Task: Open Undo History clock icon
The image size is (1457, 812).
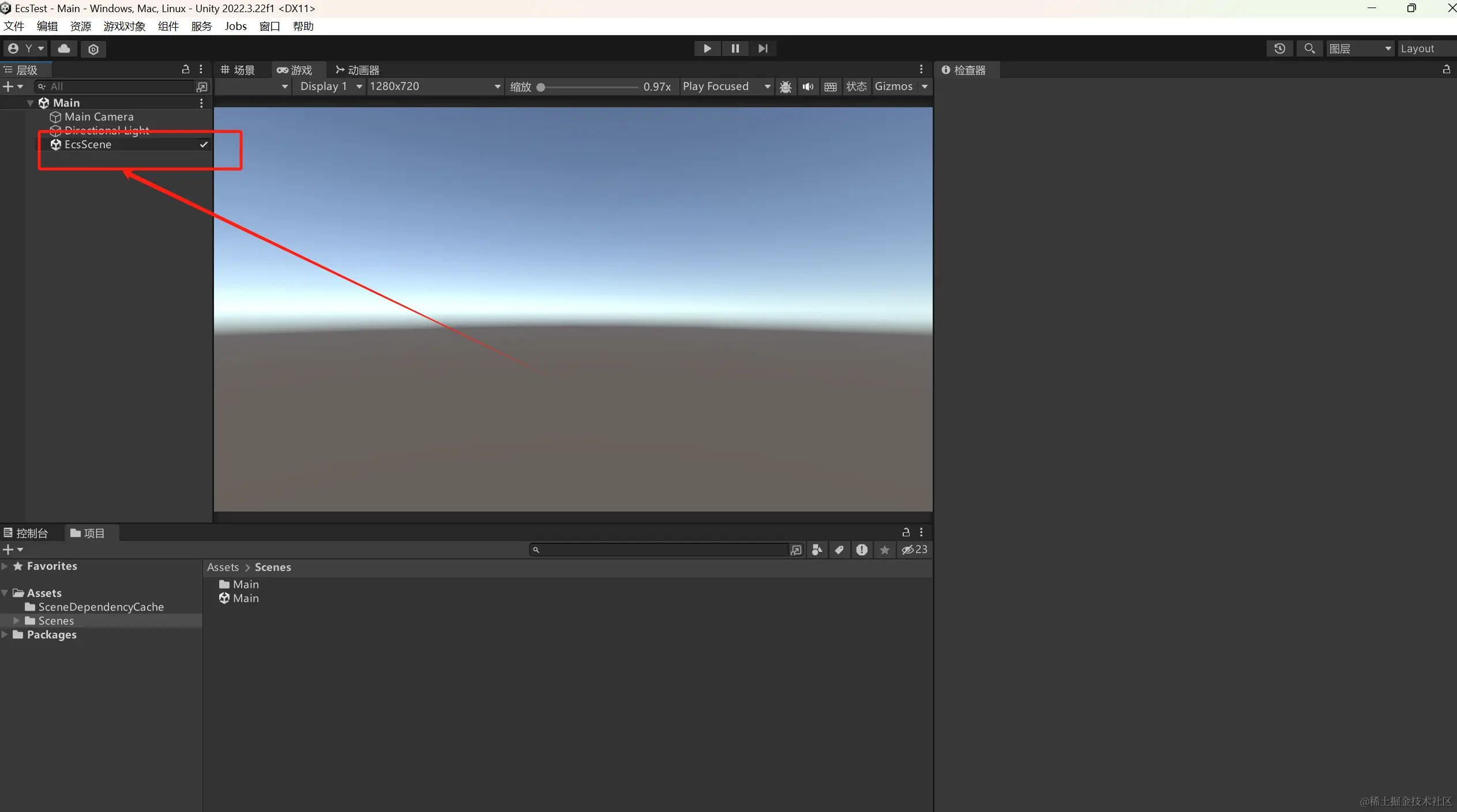Action: 1279,48
